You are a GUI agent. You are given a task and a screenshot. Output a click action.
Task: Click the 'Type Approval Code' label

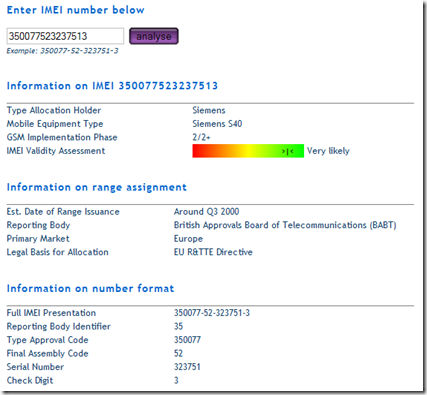(48, 340)
